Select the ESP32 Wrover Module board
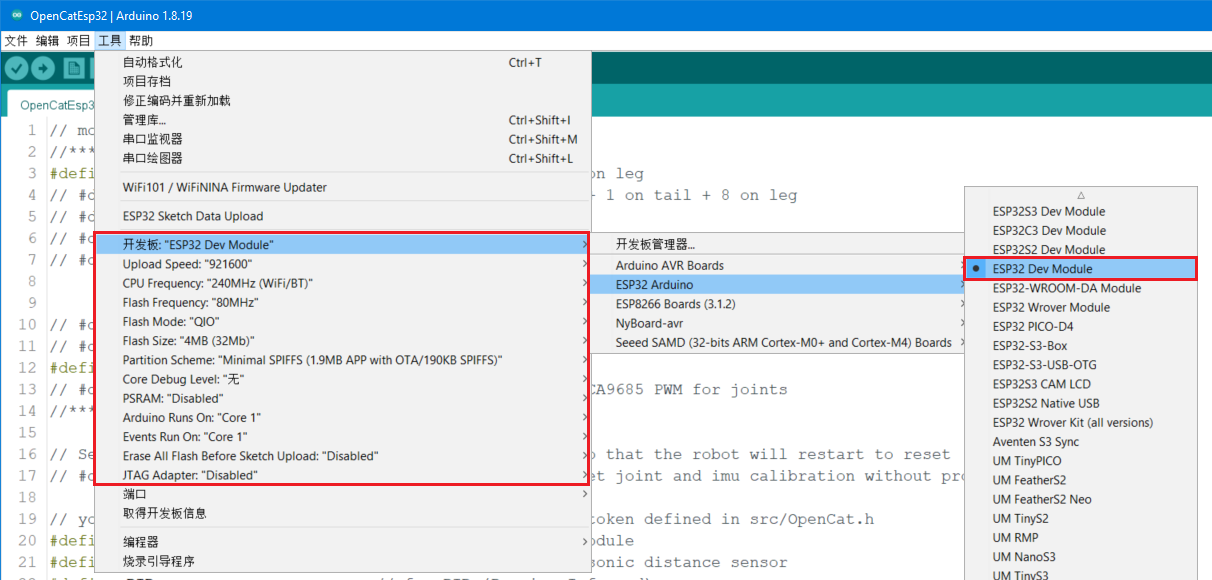 [1081, 307]
